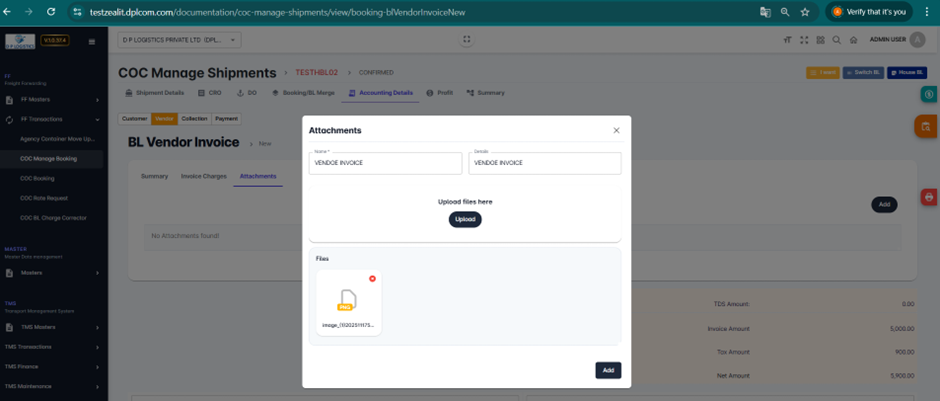Collapse sidebar with hamburger menu icon
The height and width of the screenshot is (401, 940).
(93, 41)
